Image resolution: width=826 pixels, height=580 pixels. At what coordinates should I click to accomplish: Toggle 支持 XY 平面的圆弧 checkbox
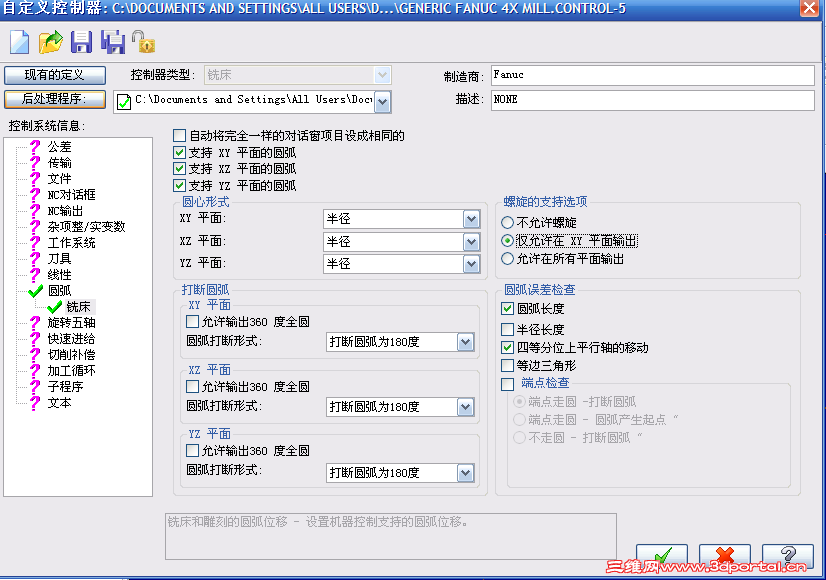tap(179, 153)
